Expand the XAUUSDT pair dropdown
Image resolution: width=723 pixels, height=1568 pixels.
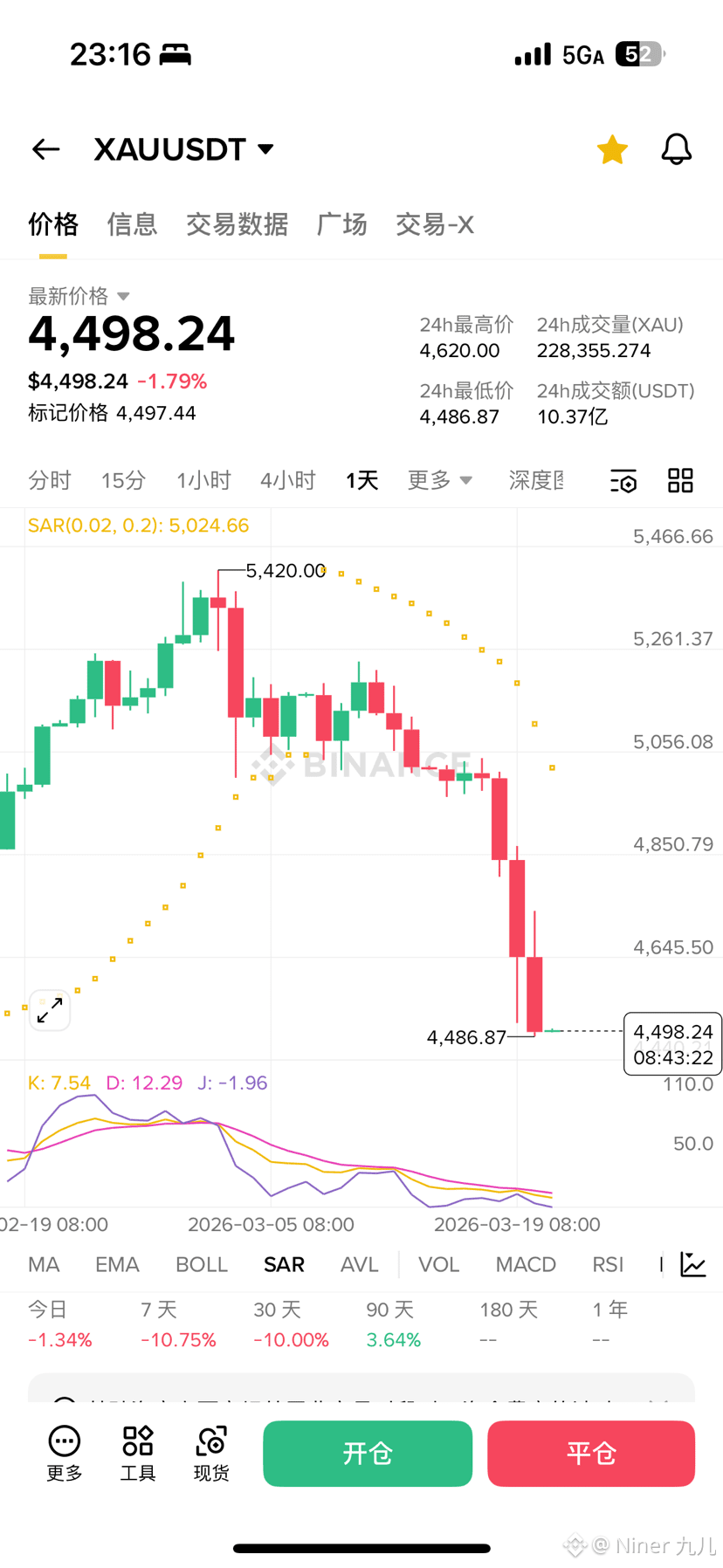tap(266, 149)
